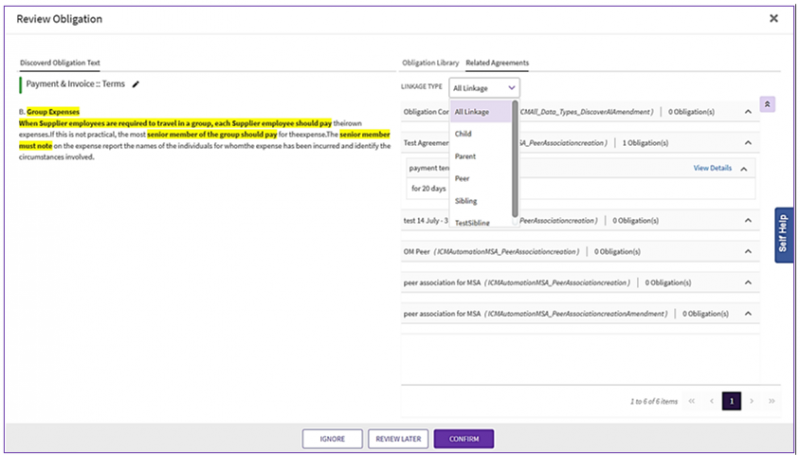Jump to first page arrow

(x=691, y=400)
